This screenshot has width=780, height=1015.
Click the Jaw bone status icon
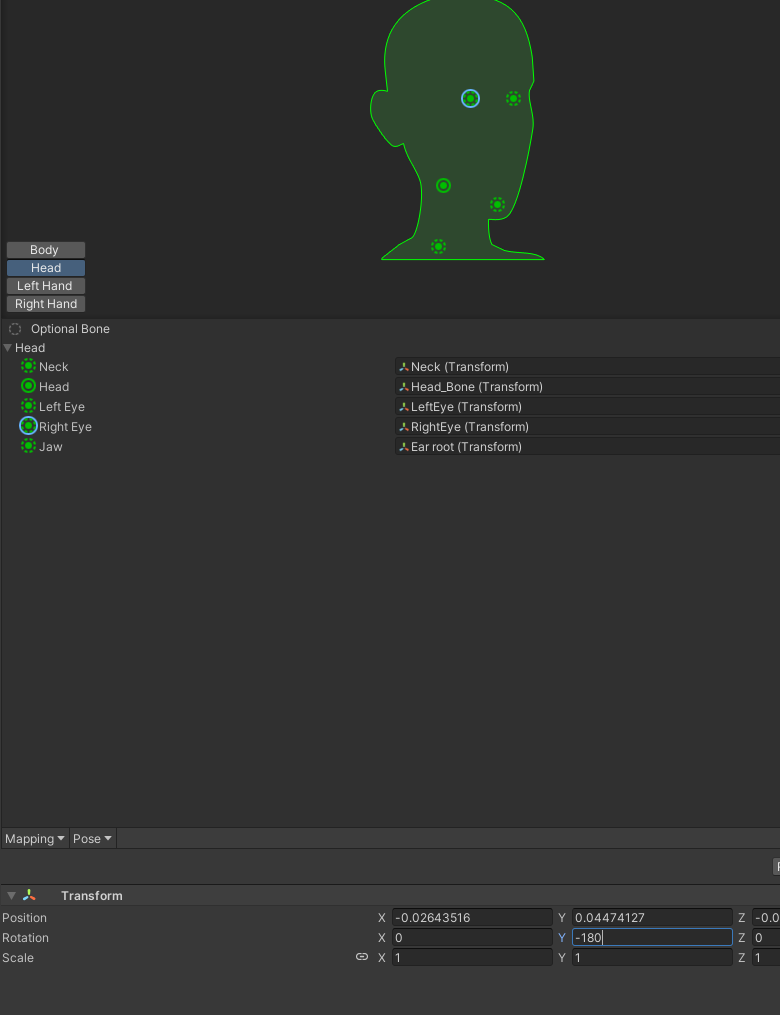(28, 446)
